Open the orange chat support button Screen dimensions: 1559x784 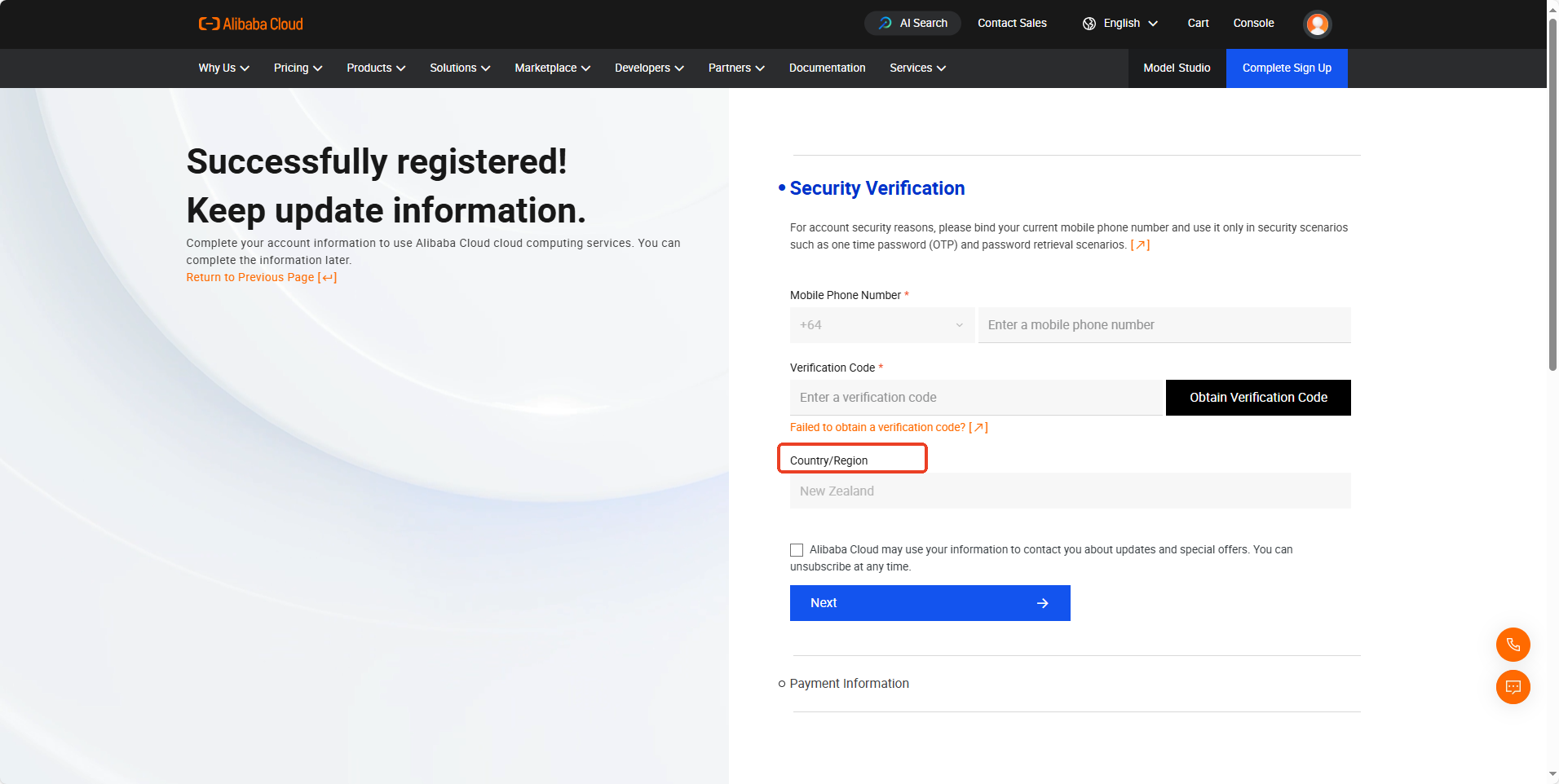1513,687
